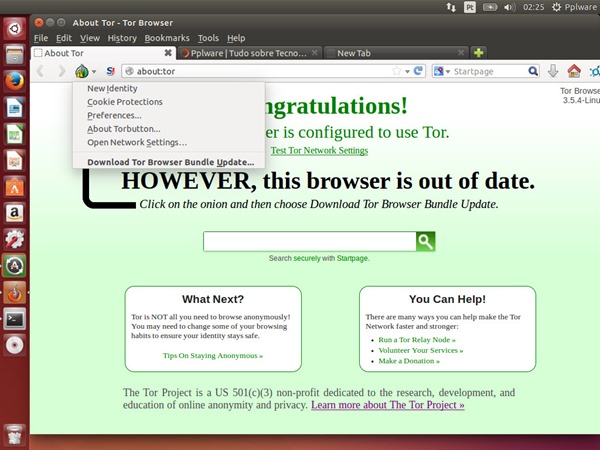The height and width of the screenshot is (450, 600).
Task: Click the page's central search box
Action: (x=310, y=241)
